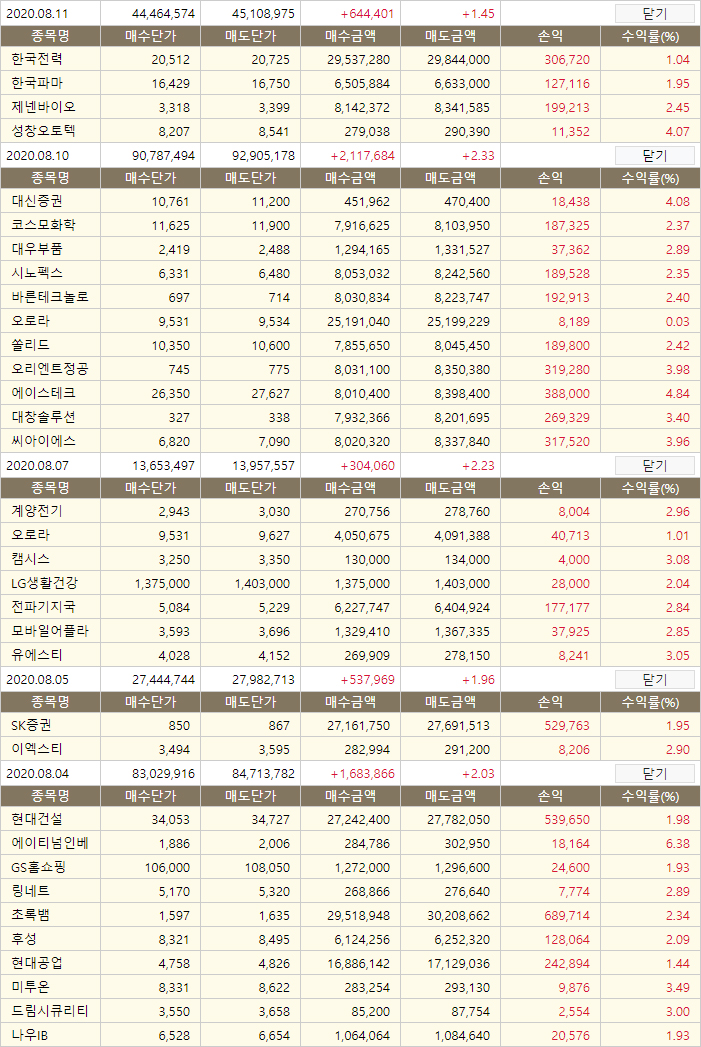Click stock name 제넨바이오
Viewport: 701px width, 1047px height.
coord(43,108)
